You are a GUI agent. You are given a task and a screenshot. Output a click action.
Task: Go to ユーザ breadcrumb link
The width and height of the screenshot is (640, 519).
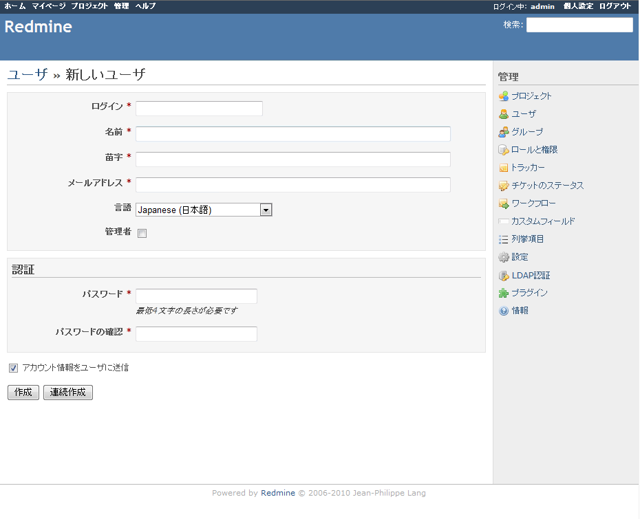[27, 75]
